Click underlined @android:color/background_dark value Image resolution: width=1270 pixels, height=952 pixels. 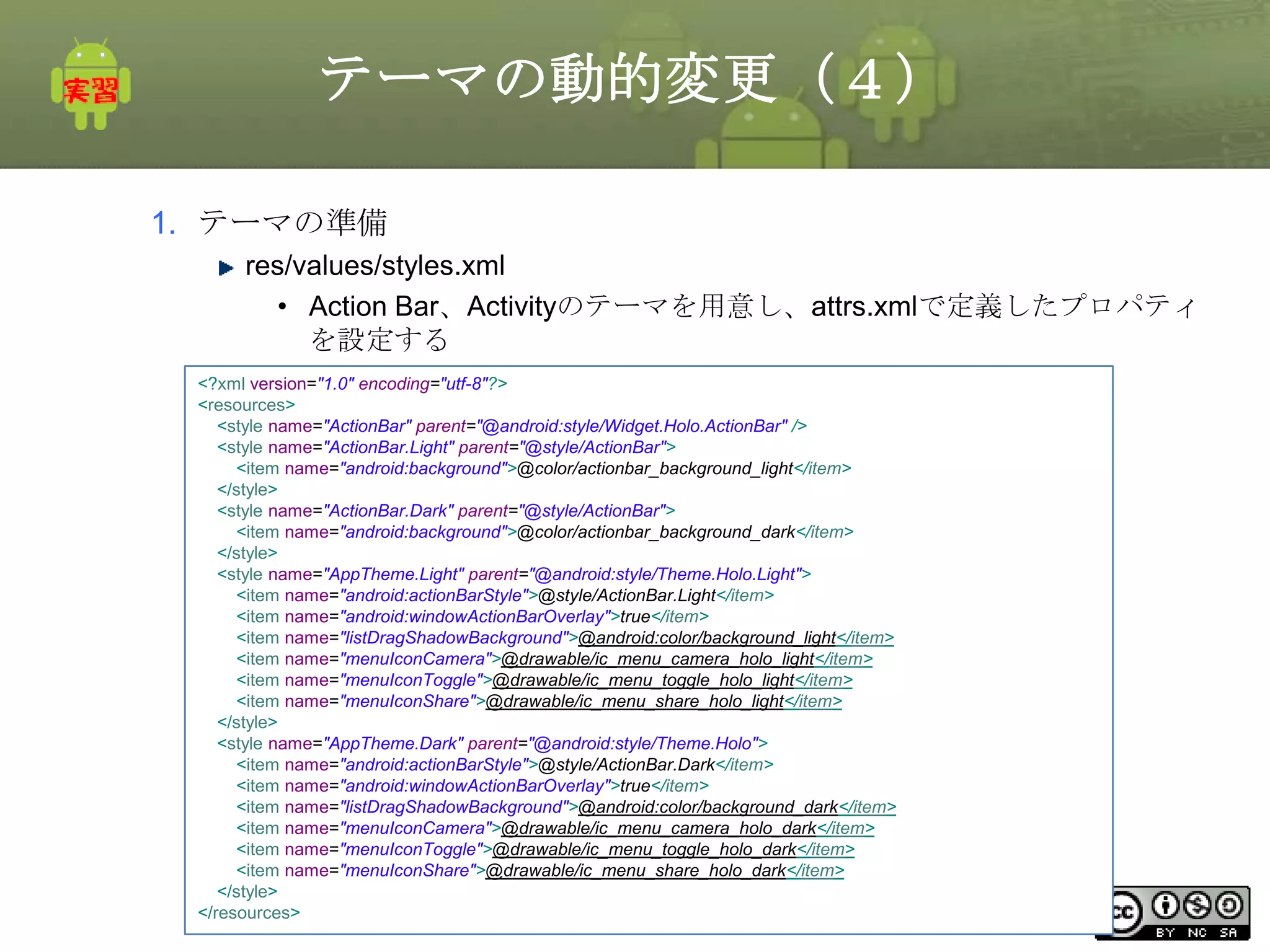(x=709, y=807)
